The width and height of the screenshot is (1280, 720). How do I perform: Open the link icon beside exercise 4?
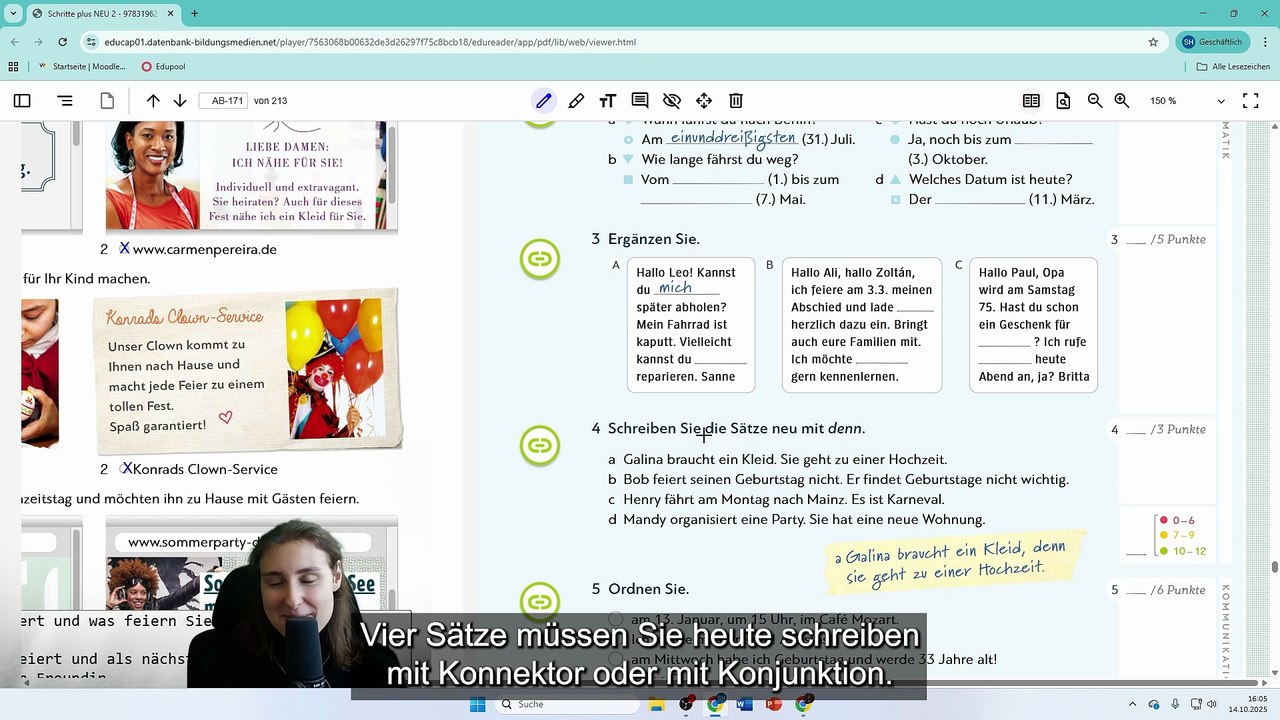pos(540,445)
